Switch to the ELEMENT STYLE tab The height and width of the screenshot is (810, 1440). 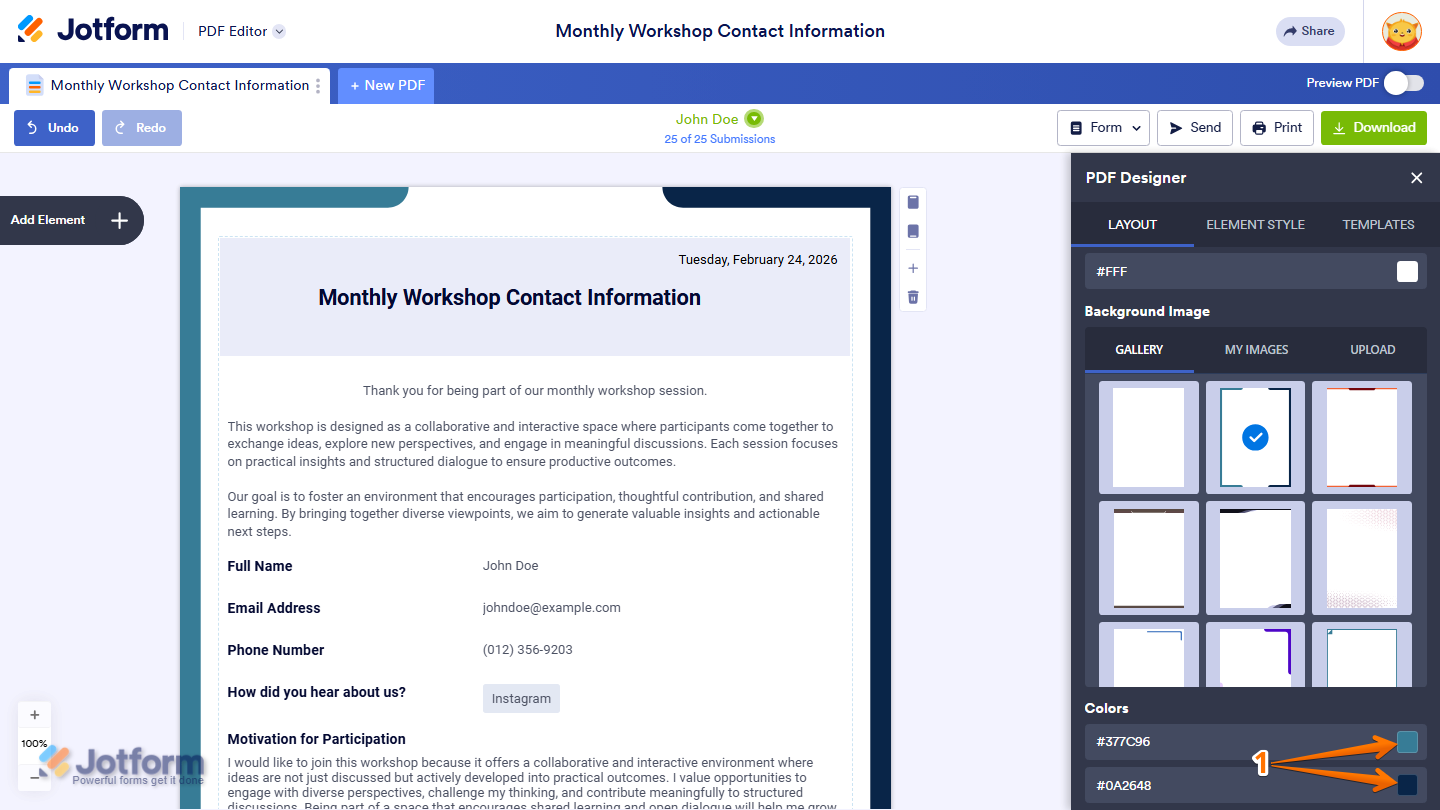[1255, 224]
